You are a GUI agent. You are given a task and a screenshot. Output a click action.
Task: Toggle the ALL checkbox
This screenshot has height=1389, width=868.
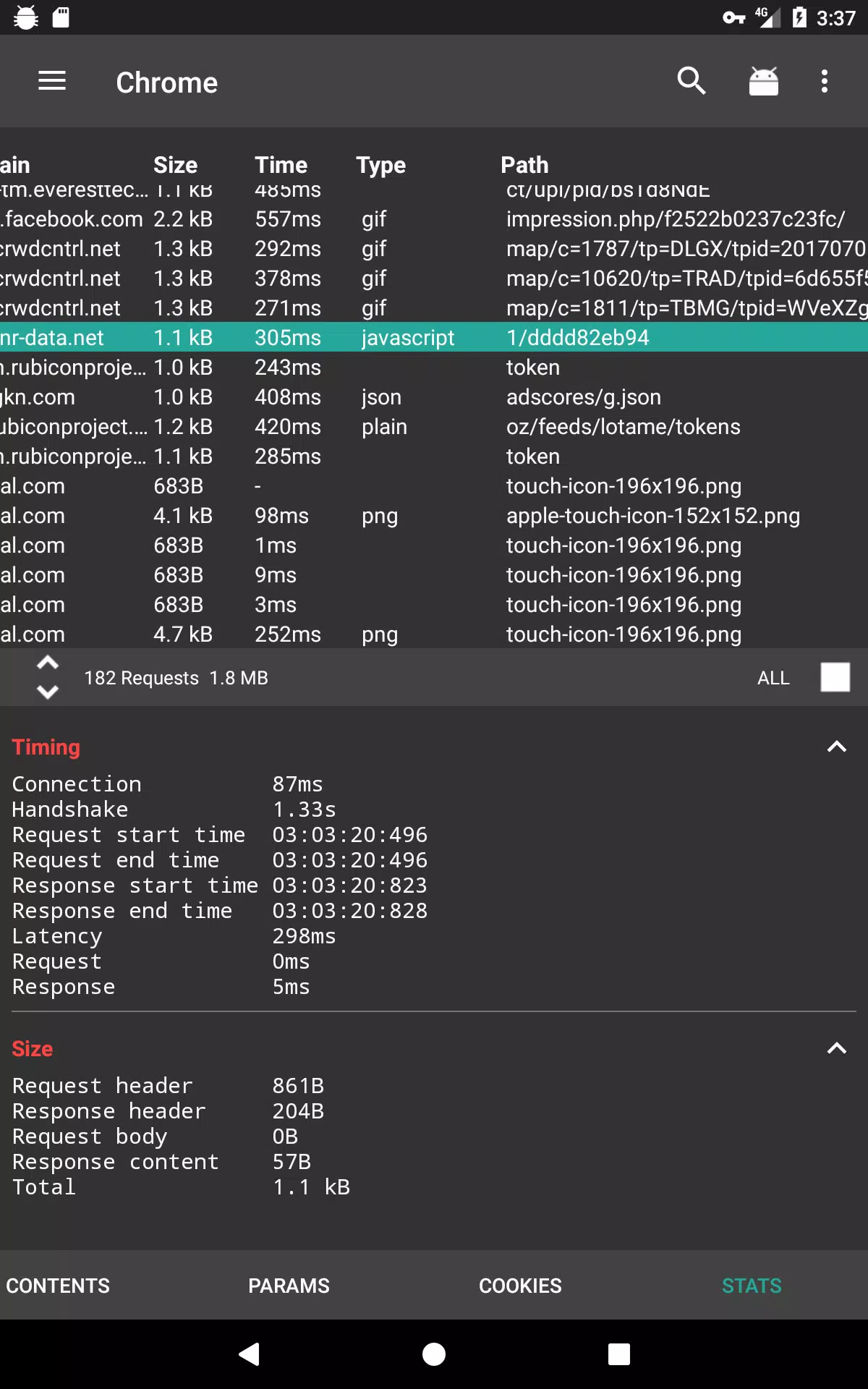point(835,678)
